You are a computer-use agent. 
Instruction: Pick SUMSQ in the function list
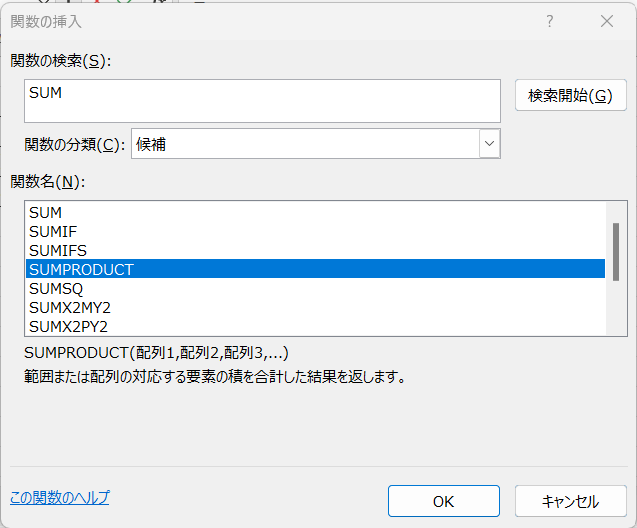(56, 289)
